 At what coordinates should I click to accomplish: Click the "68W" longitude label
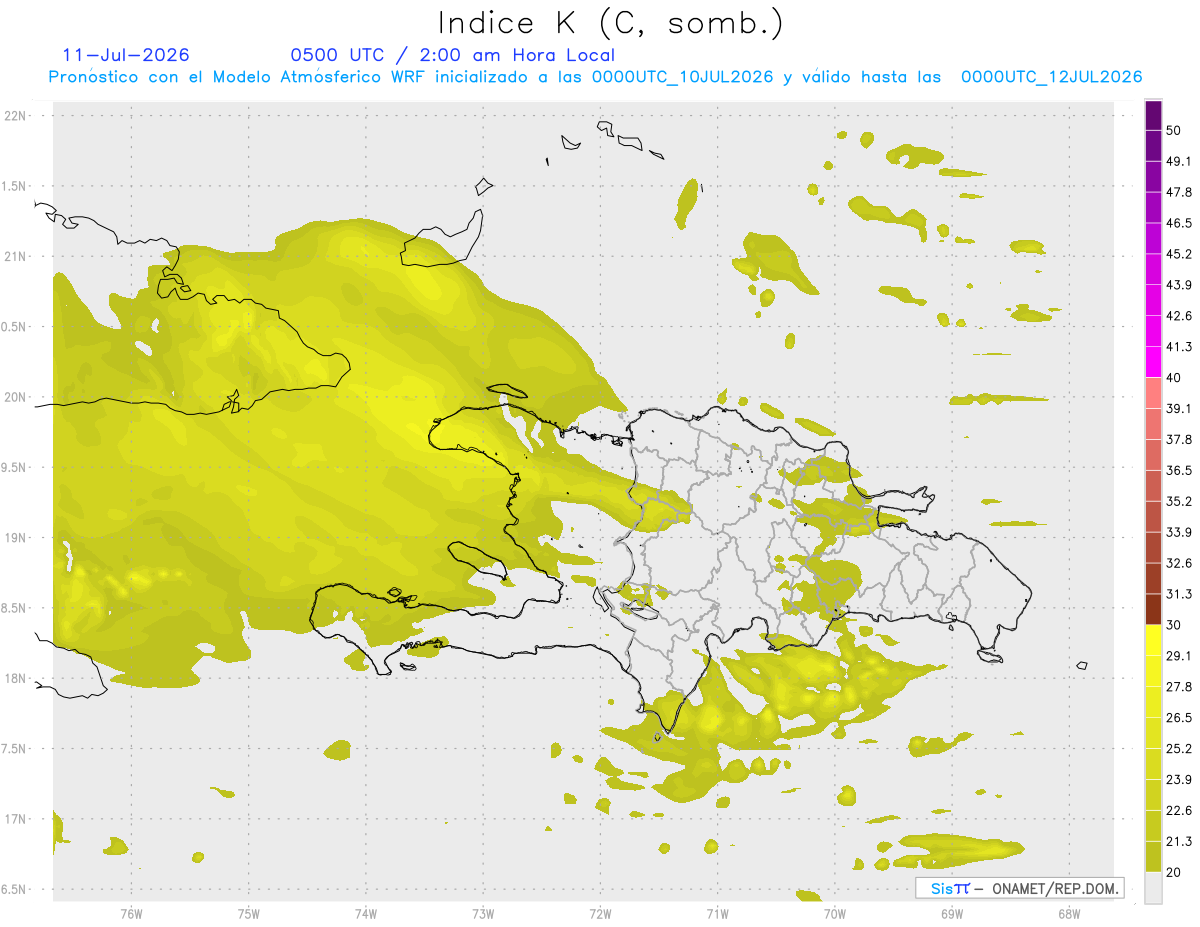pyautogui.click(x=1069, y=913)
